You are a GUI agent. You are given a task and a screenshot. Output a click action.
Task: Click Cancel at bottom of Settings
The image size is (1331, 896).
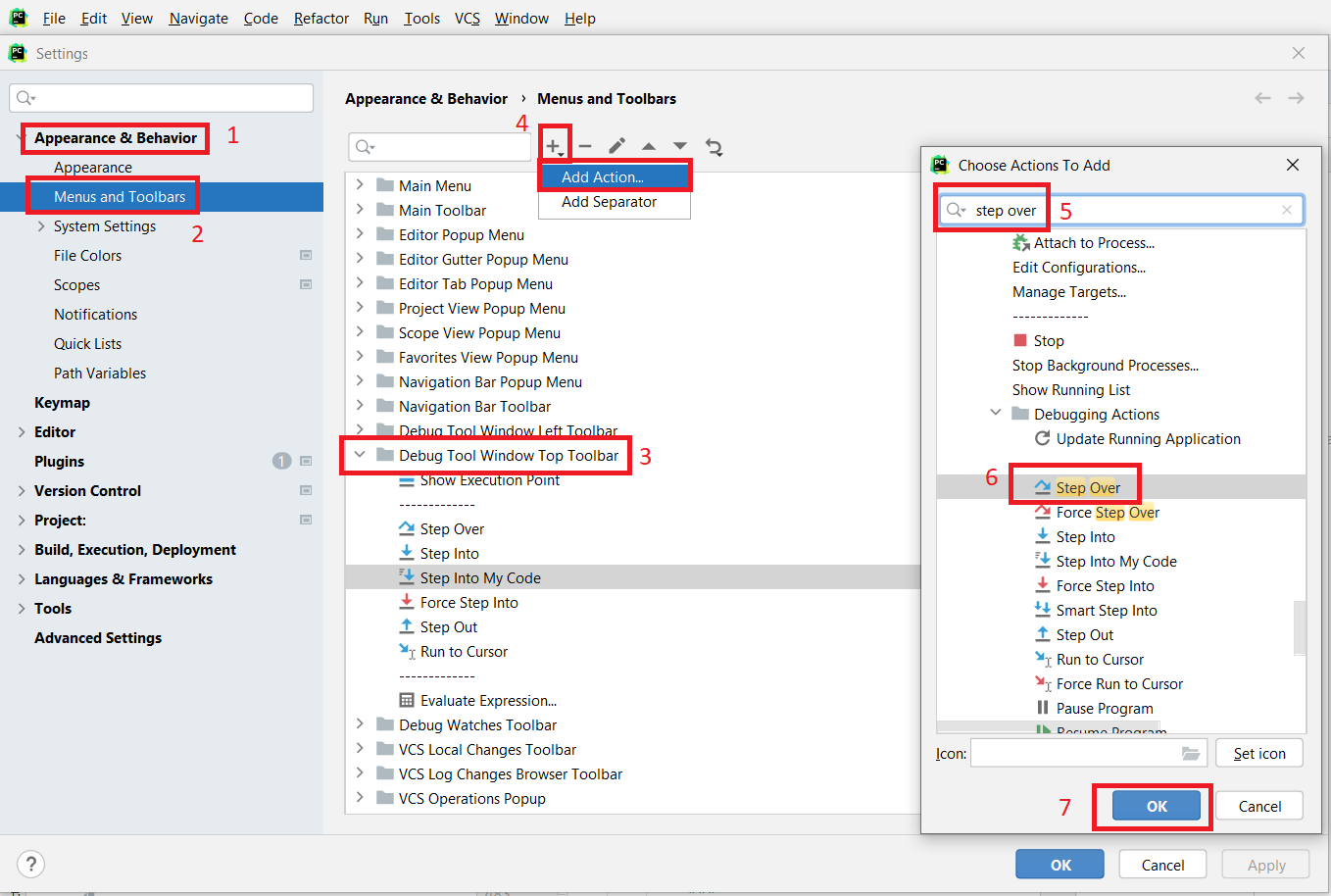point(1162,865)
